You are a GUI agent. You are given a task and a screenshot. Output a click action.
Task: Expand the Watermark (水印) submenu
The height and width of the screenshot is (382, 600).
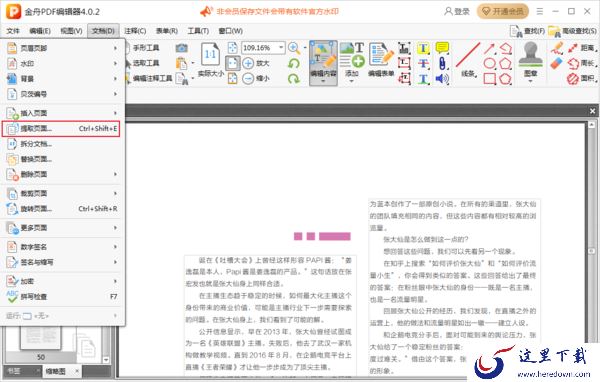[63, 64]
